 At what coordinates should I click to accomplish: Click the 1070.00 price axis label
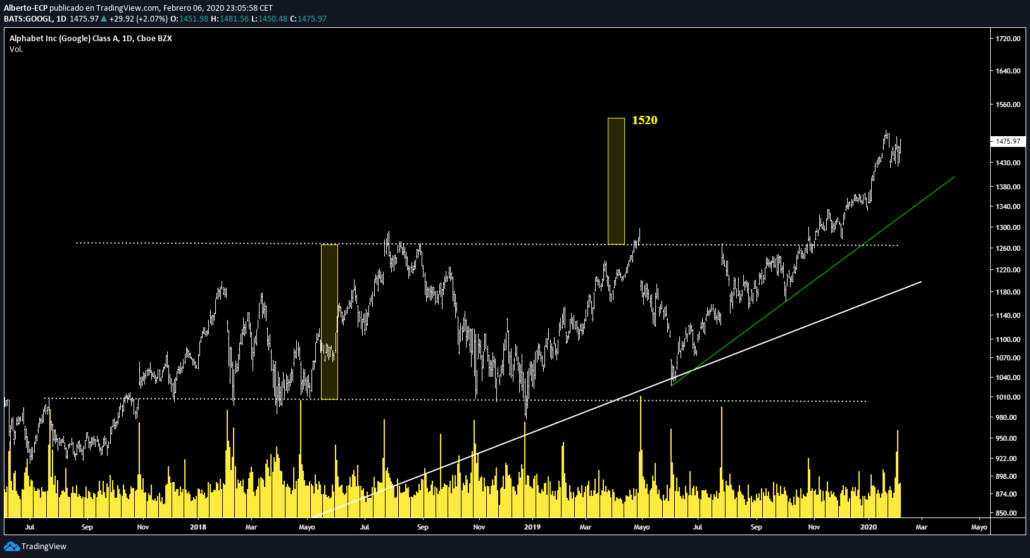pyautogui.click(x=1008, y=358)
